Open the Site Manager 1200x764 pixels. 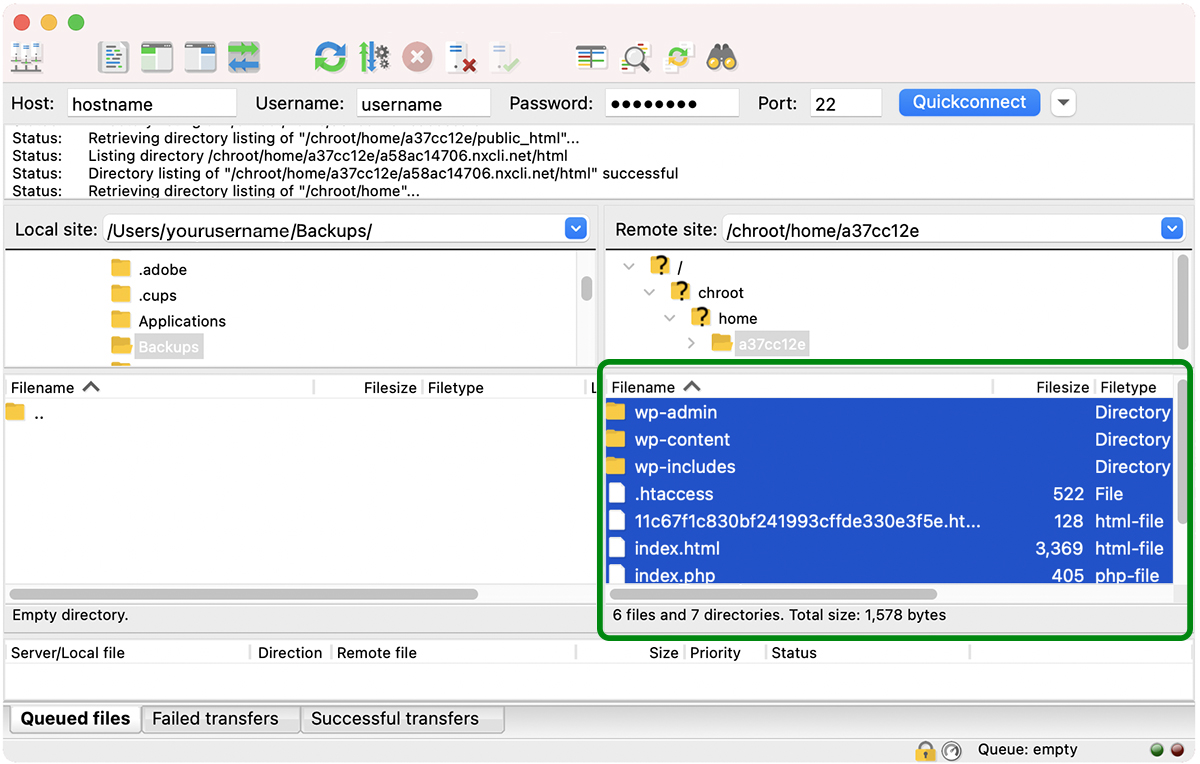pos(26,58)
